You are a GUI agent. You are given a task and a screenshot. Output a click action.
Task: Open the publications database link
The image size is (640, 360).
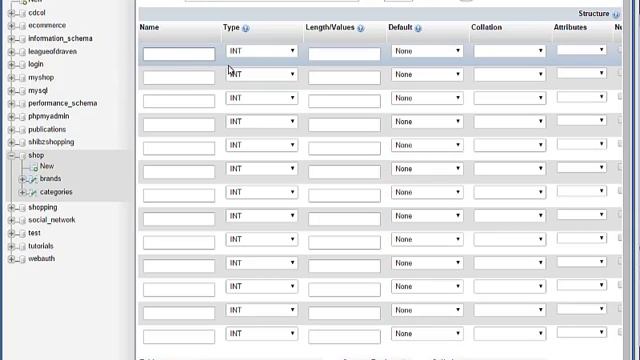click(x=47, y=129)
